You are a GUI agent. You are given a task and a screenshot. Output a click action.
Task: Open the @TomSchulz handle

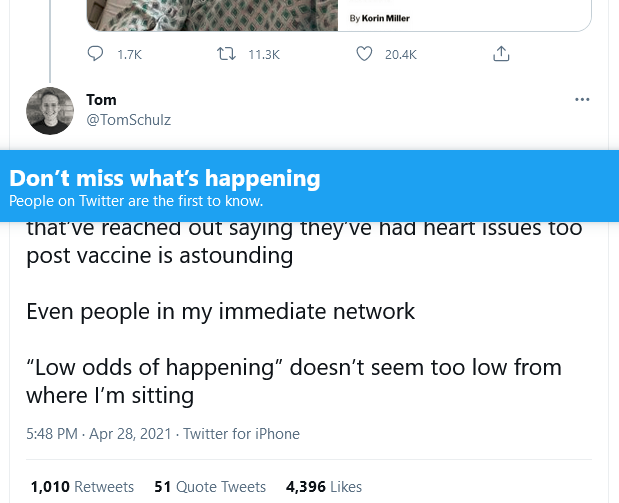[x=129, y=120]
